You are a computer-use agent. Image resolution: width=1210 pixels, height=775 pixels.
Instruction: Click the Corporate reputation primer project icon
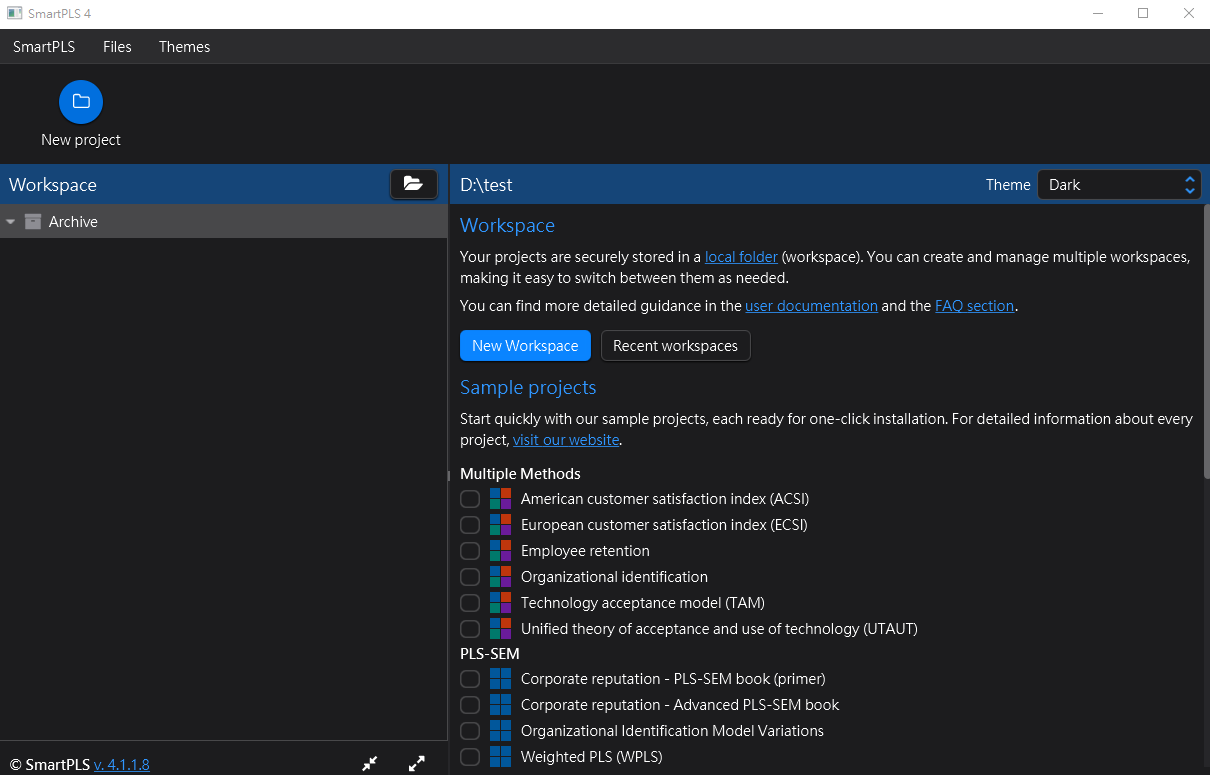click(x=501, y=679)
